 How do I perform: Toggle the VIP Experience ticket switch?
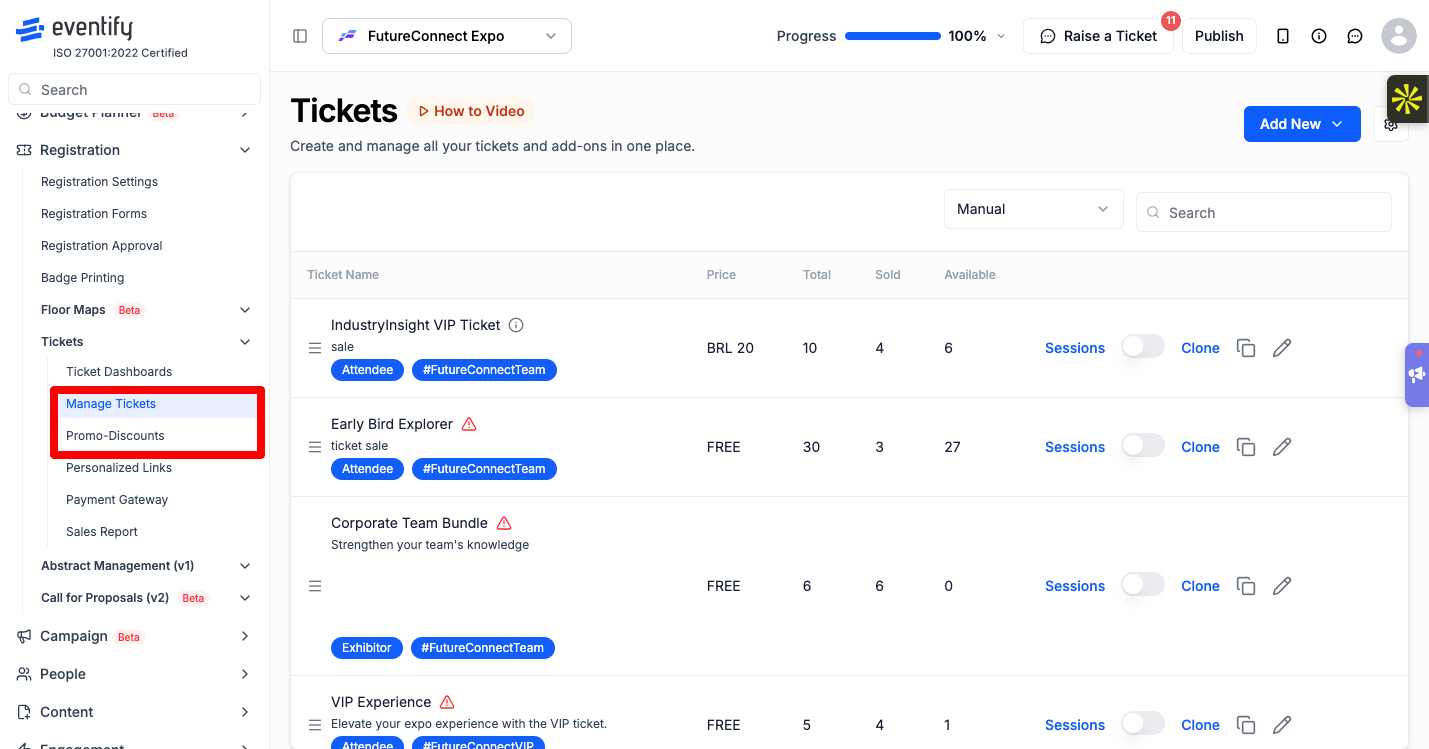[x=1143, y=724]
